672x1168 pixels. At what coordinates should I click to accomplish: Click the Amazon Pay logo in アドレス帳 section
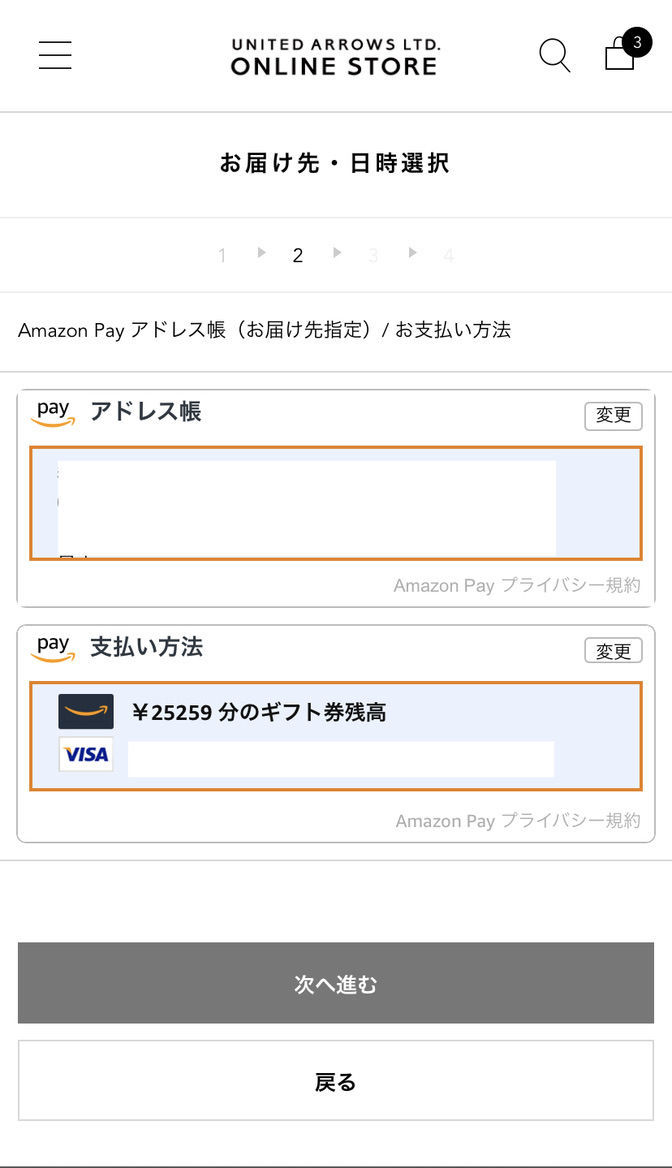point(51,411)
